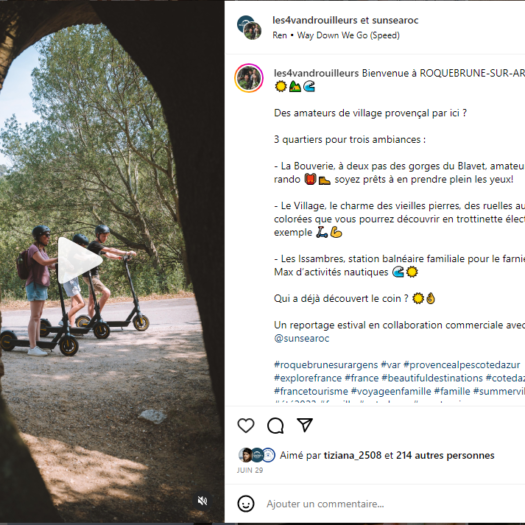Like the post with the heart icon
Image resolution: width=525 pixels, height=525 pixels.
pyautogui.click(x=246, y=426)
